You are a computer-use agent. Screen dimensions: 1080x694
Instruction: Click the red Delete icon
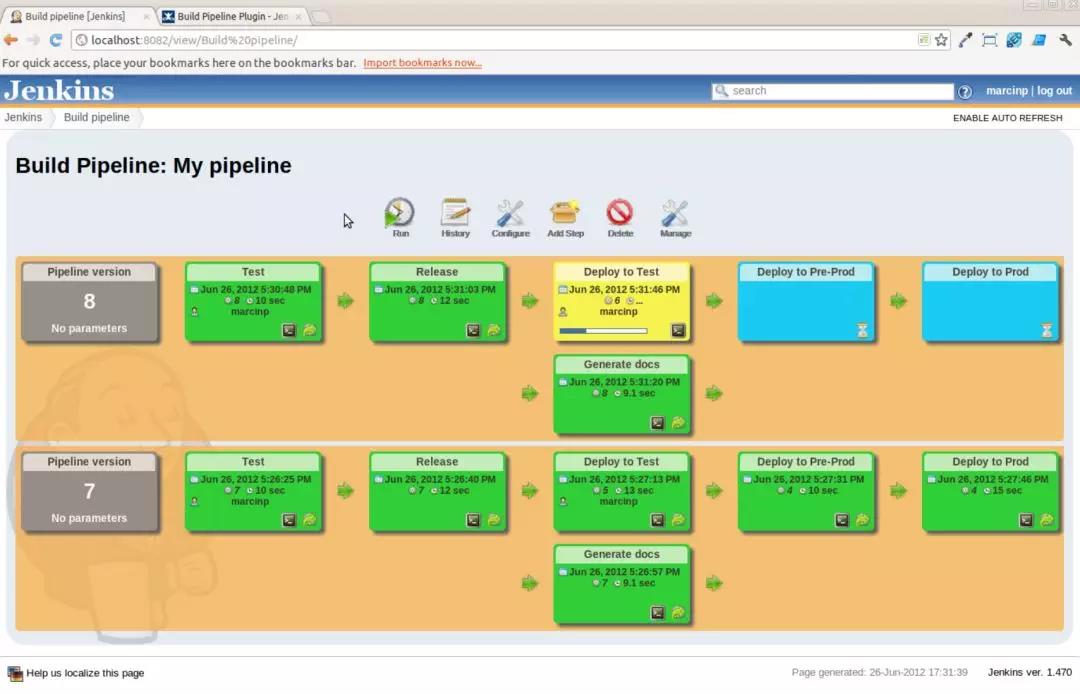[x=620, y=213]
